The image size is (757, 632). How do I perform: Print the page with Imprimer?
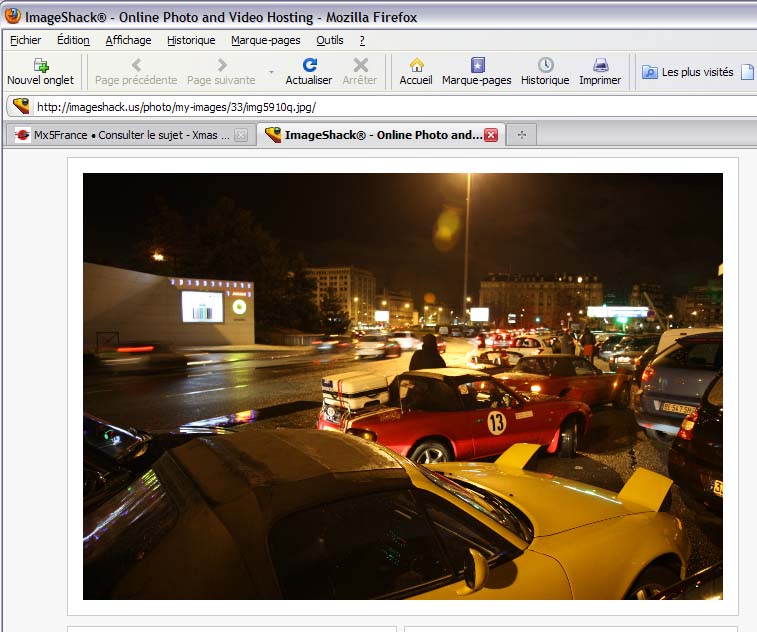[600, 71]
